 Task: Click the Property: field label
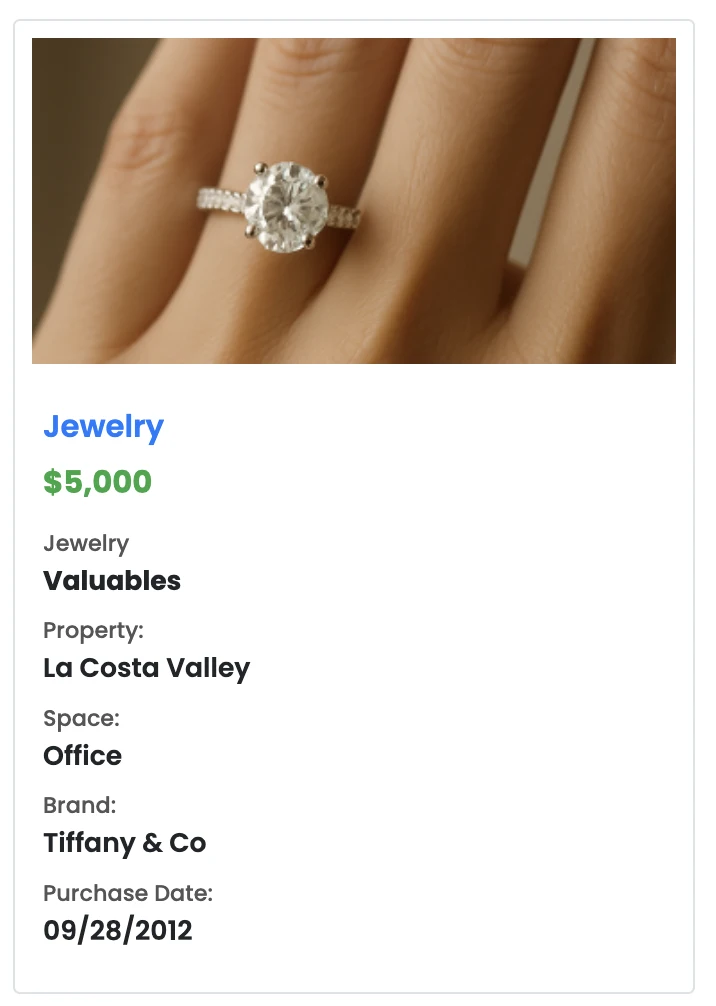pyautogui.click(x=93, y=631)
